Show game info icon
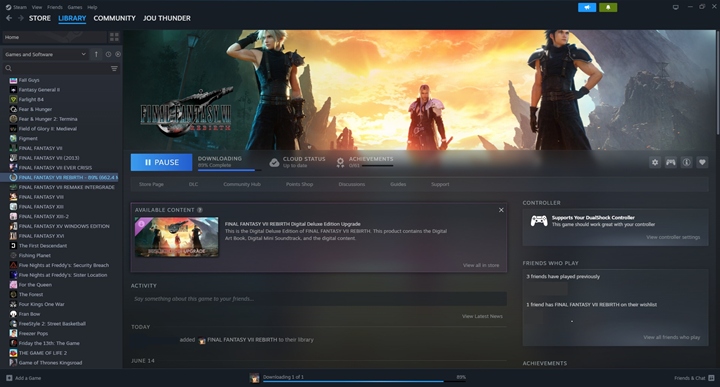This screenshot has height=387, width=720. pyautogui.click(x=686, y=163)
